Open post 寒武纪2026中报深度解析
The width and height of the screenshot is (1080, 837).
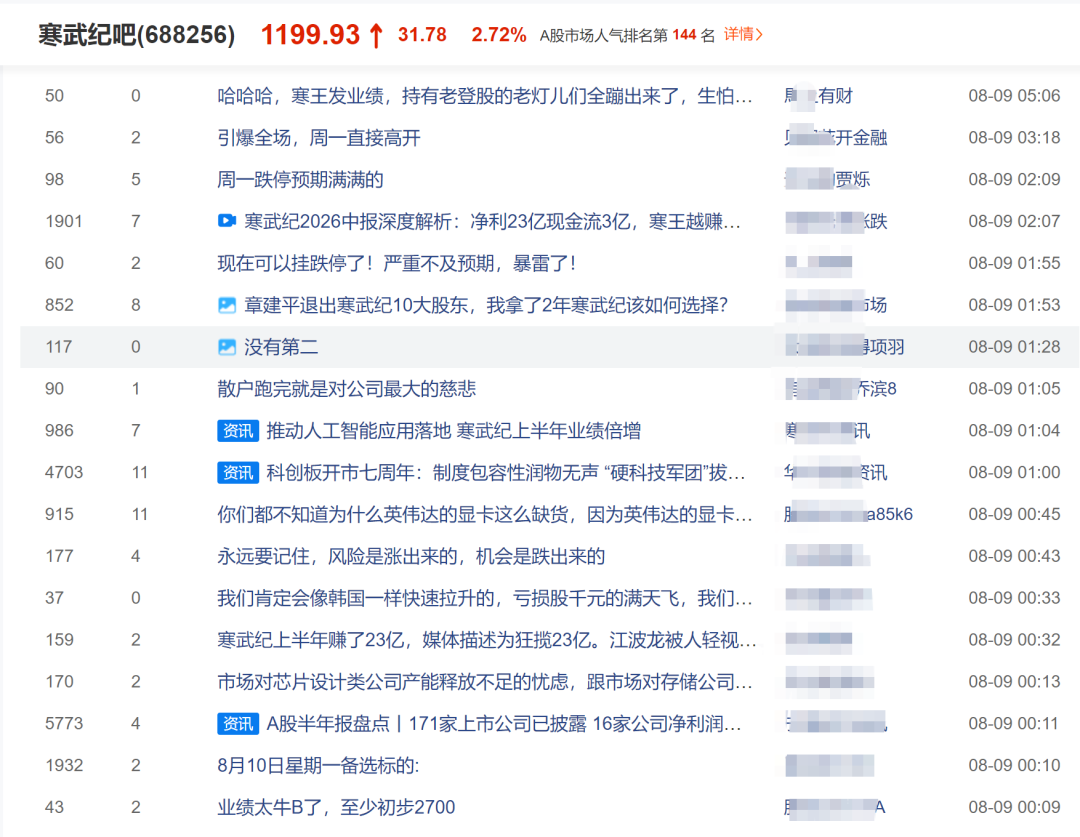492,222
